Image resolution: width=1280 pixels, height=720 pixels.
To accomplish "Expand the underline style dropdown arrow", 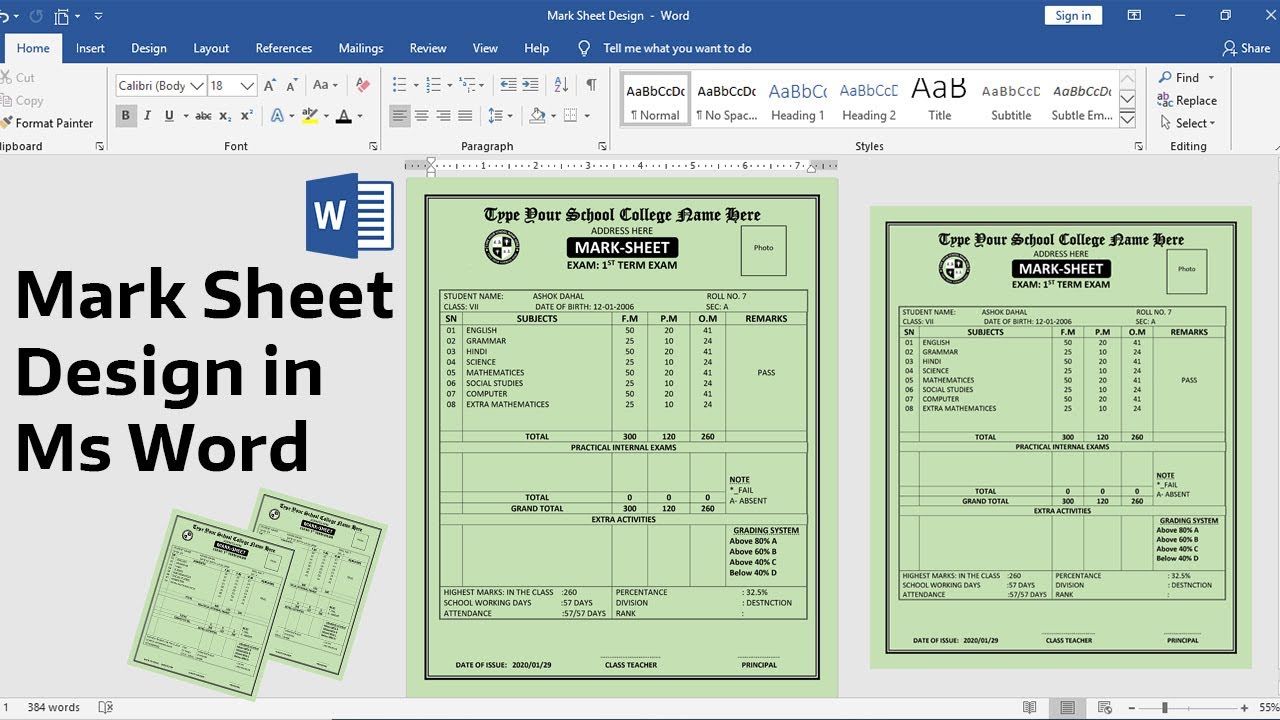I will [x=184, y=116].
